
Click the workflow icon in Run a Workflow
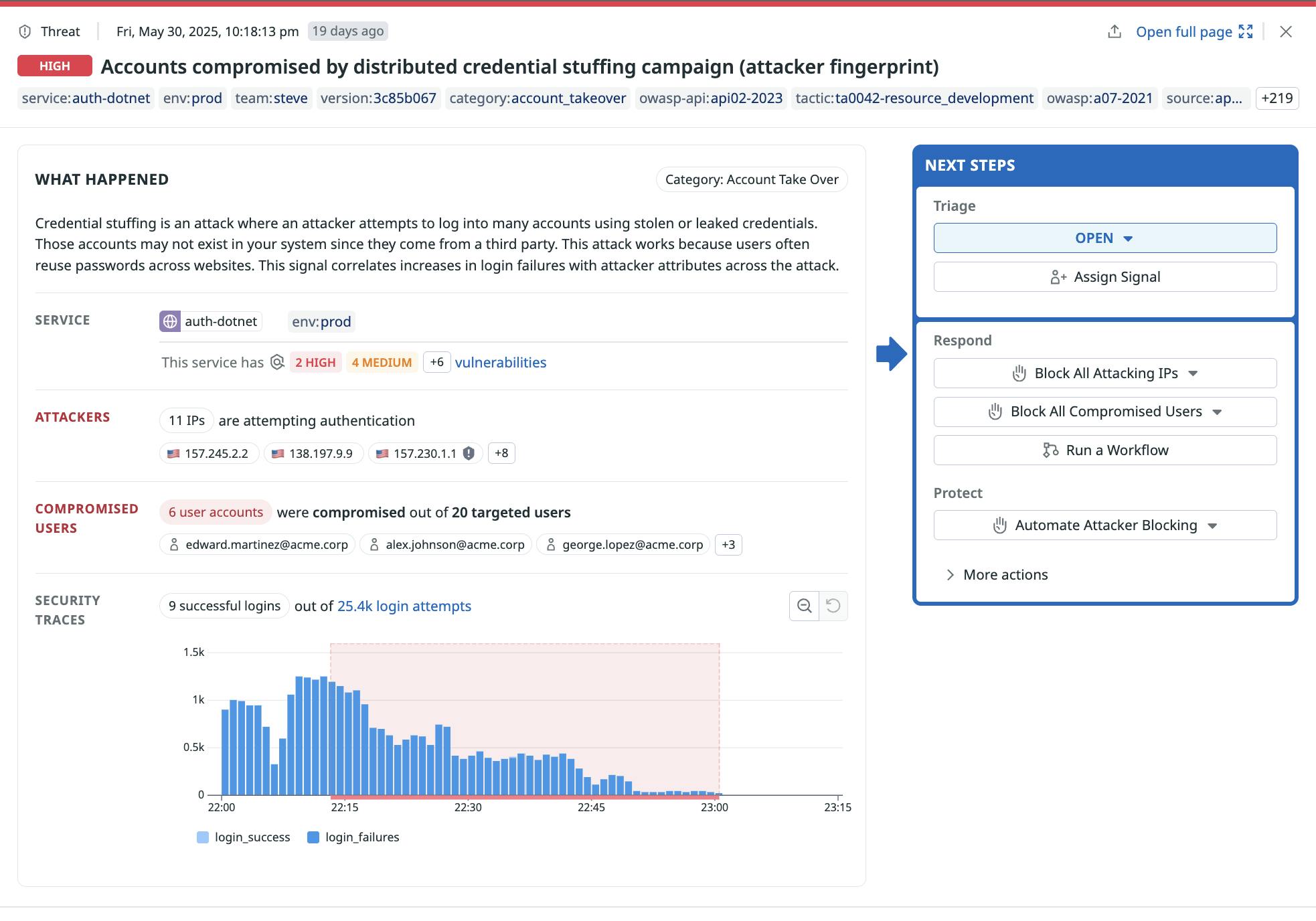pyautogui.click(x=1050, y=450)
